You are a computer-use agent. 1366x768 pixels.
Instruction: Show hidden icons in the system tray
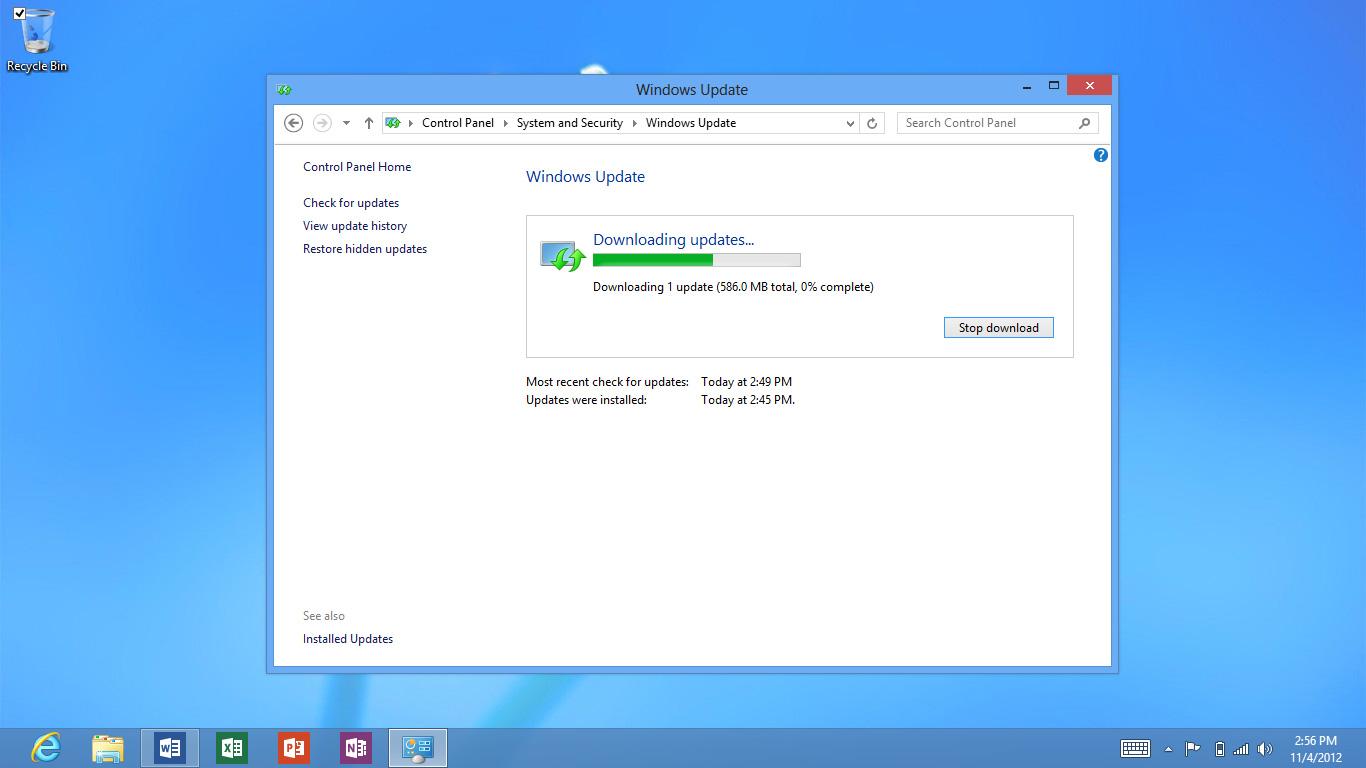click(x=1168, y=748)
